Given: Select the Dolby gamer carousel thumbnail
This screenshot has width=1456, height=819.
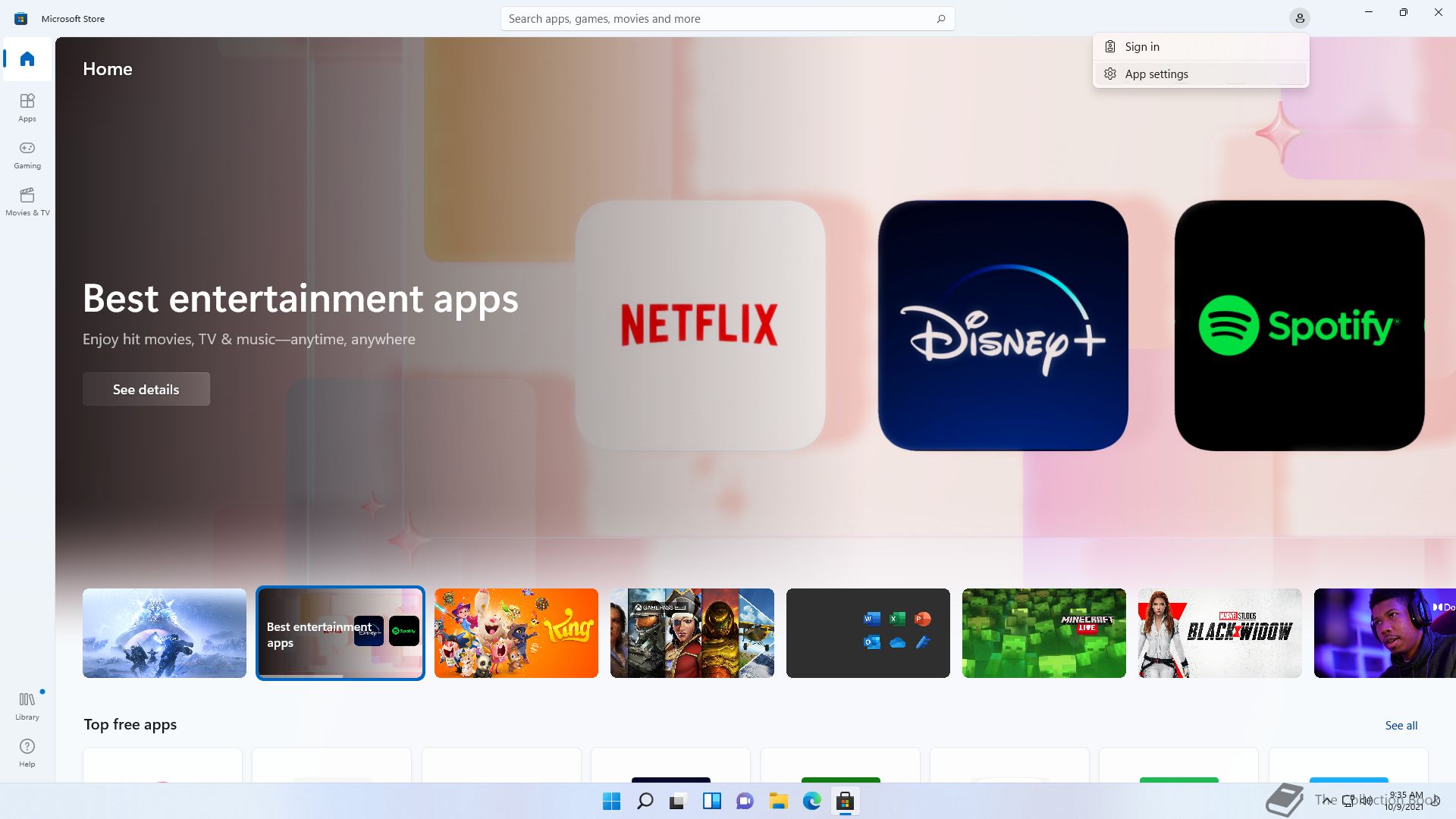Looking at the screenshot, I should pyautogui.click(x=1385, y=633).
